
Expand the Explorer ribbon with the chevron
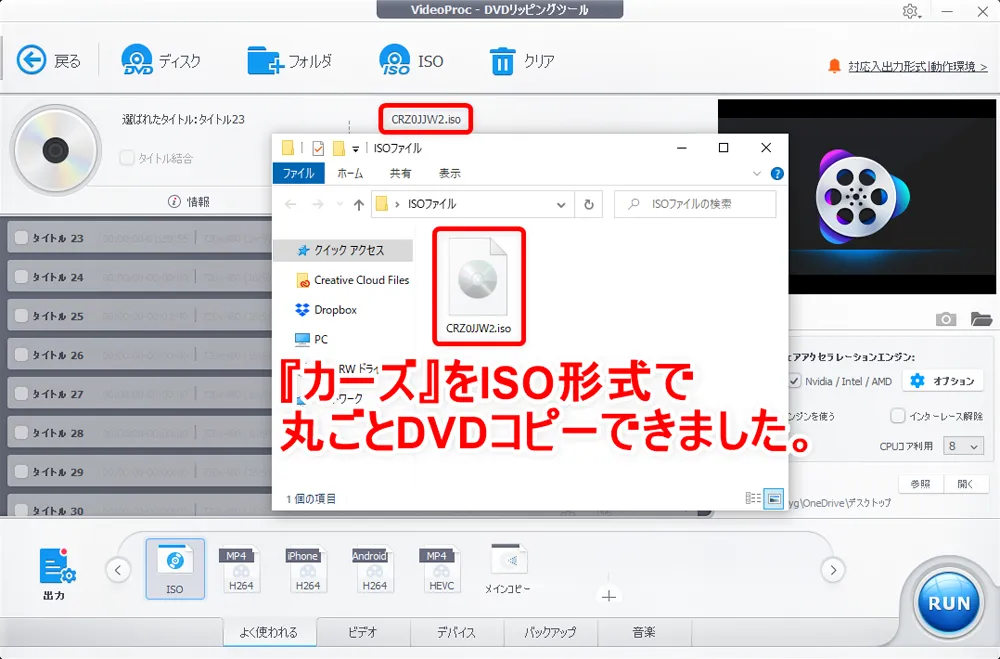[x=756, y=174]
